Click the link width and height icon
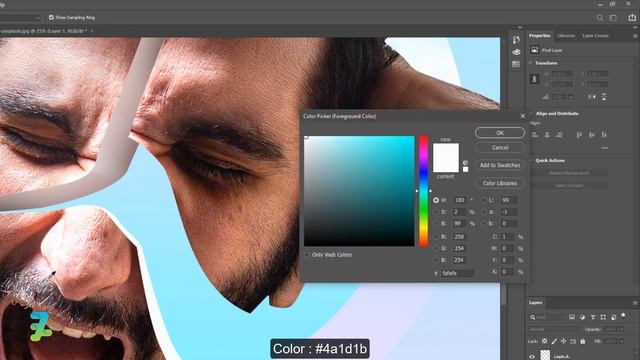The image size is (640, 360). pos(534,79)
